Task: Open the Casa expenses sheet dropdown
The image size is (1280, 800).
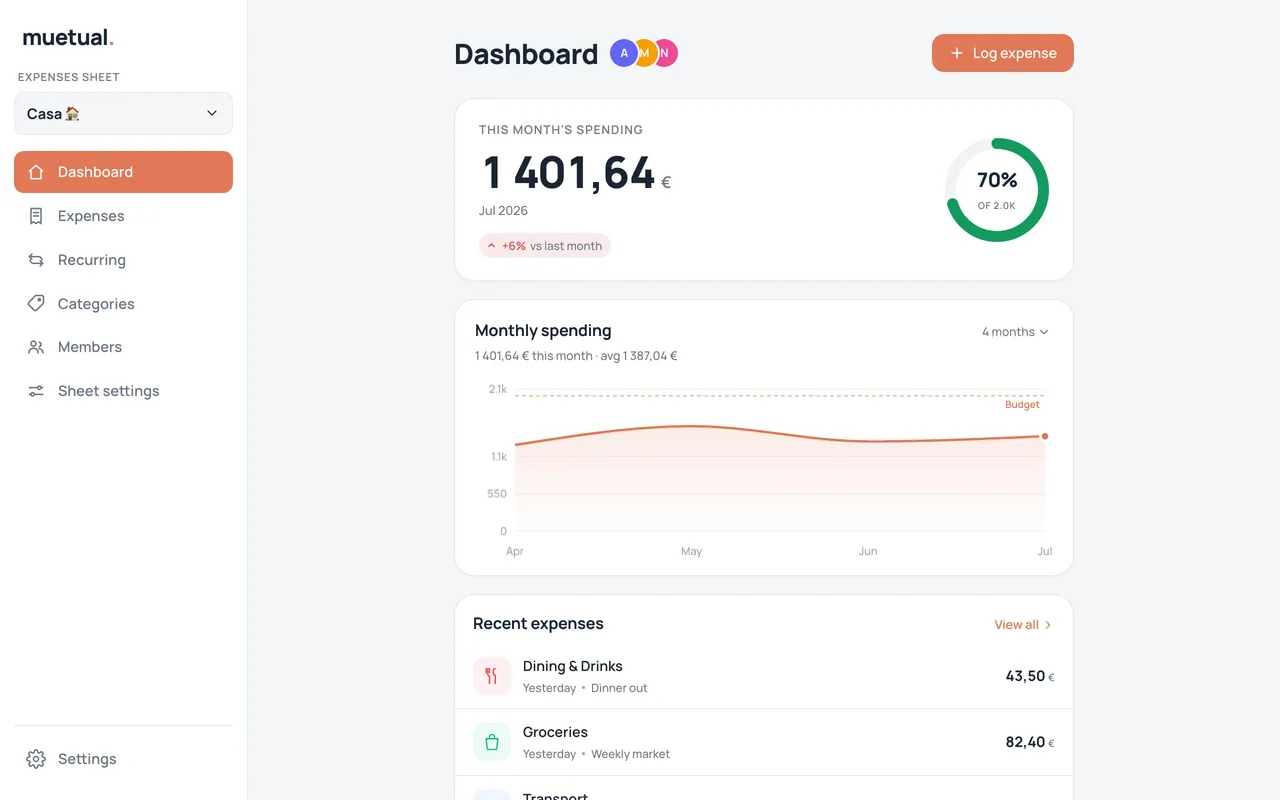Action: [123, 114]
